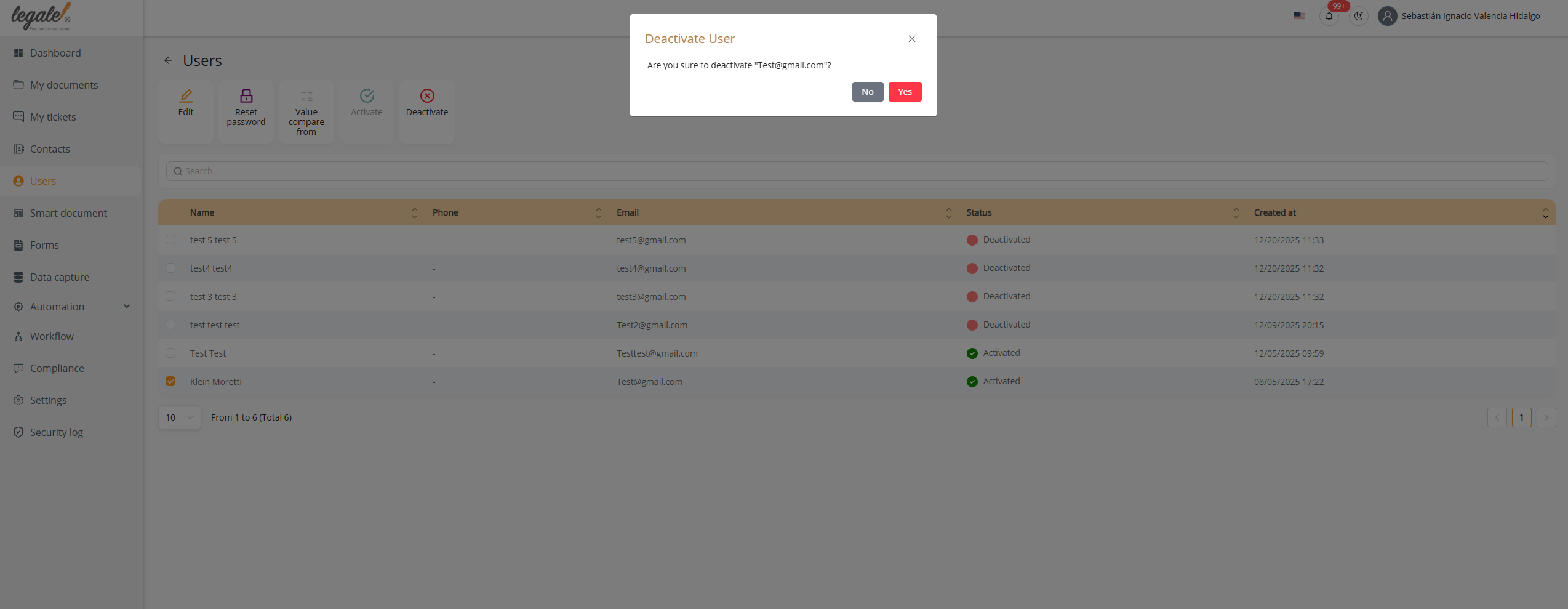
Task: Toggle dark mode moon icon
Action: click(1359, 17)
